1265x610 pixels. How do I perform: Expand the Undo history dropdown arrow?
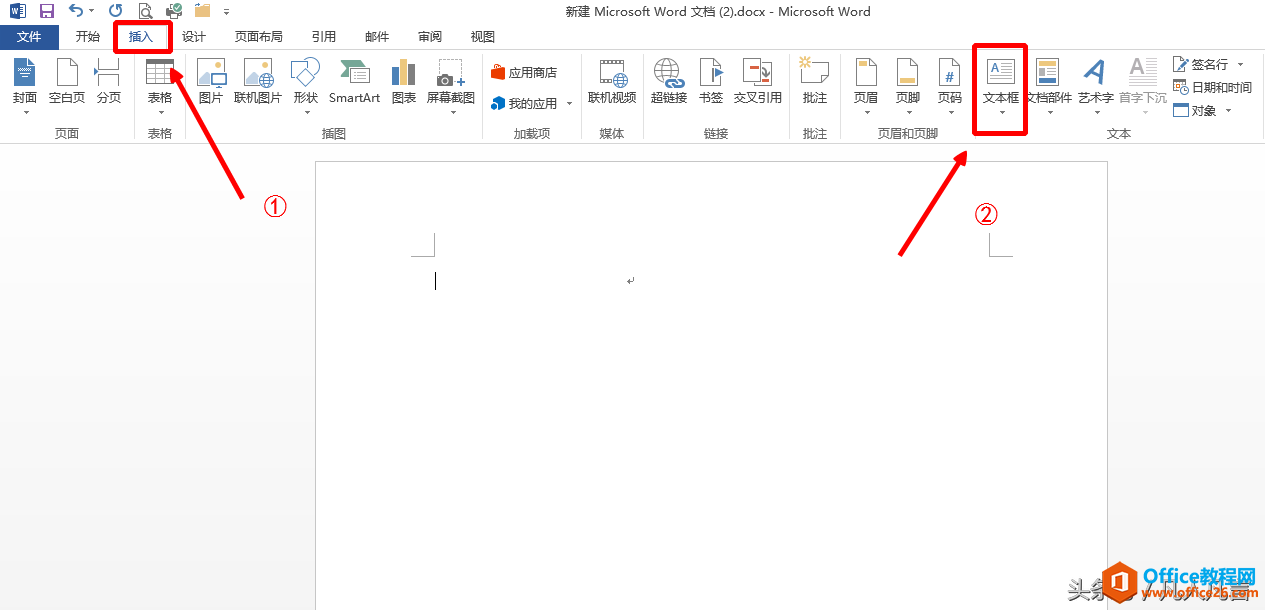coord(92,11)
